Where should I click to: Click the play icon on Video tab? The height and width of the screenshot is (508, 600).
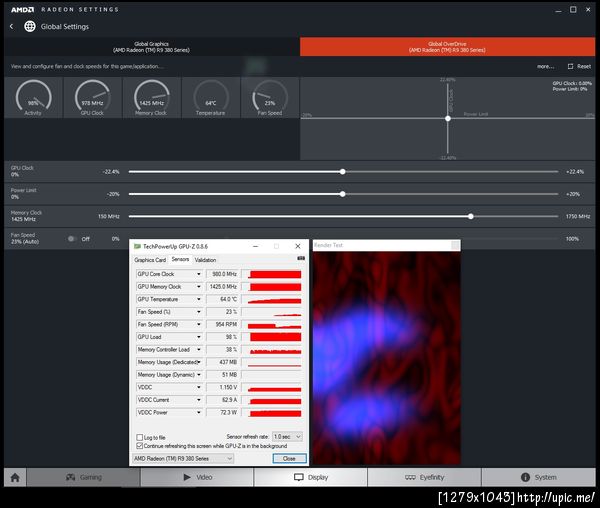point(187,477)
